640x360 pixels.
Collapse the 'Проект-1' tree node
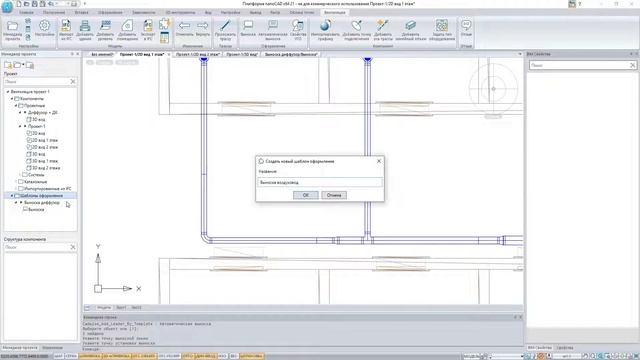pyautogui.click(x=20, y=127)
